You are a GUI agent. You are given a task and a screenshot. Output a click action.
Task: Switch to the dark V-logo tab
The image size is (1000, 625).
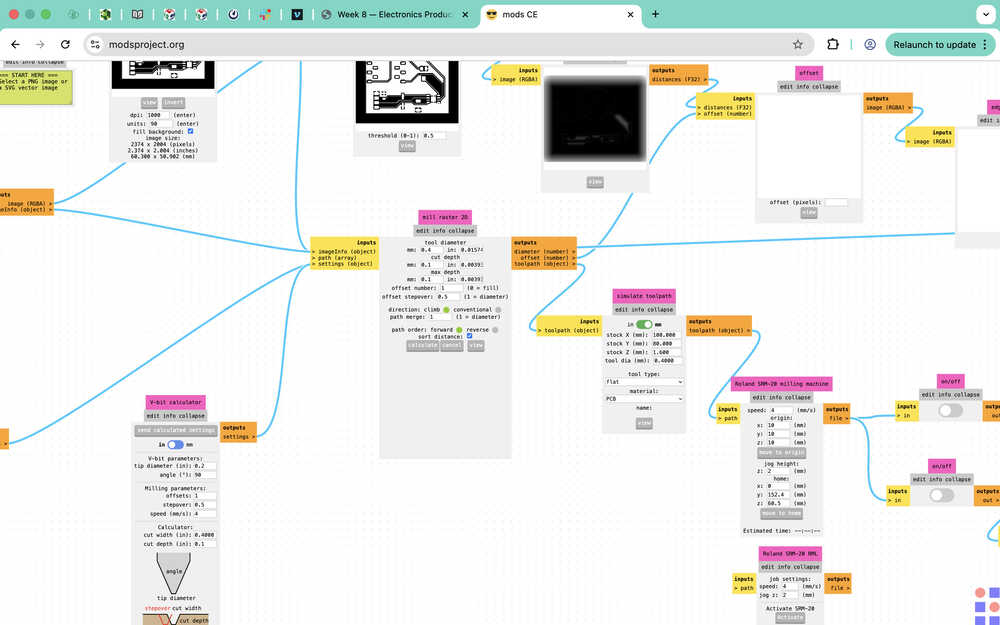(297, 14)
